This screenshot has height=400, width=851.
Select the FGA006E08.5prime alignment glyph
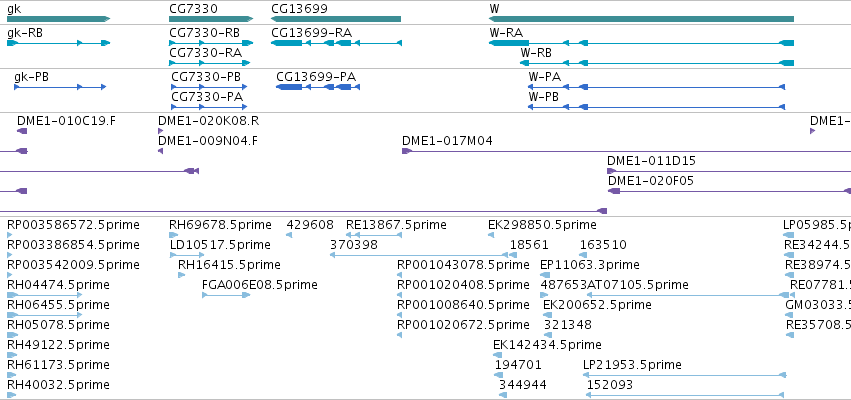tap(226, 295)
